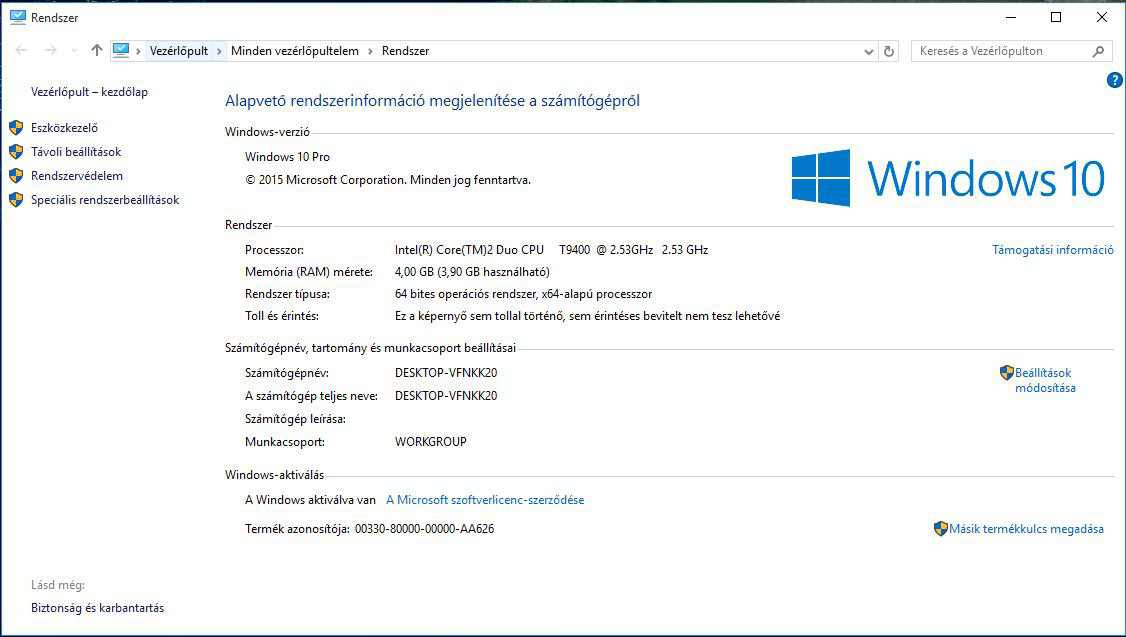Click the Windows 10 logo
The height and width of the screenshot is (637, 1126).
tap(948, 178)
